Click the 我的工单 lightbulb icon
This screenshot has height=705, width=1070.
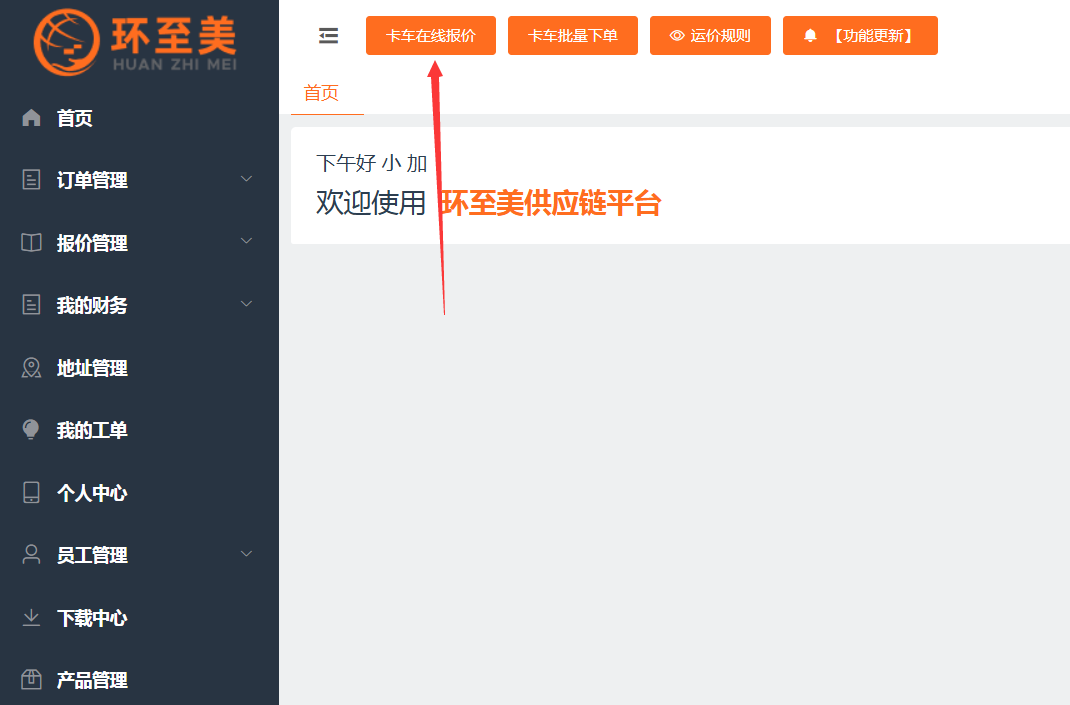(x=31, y=430)
